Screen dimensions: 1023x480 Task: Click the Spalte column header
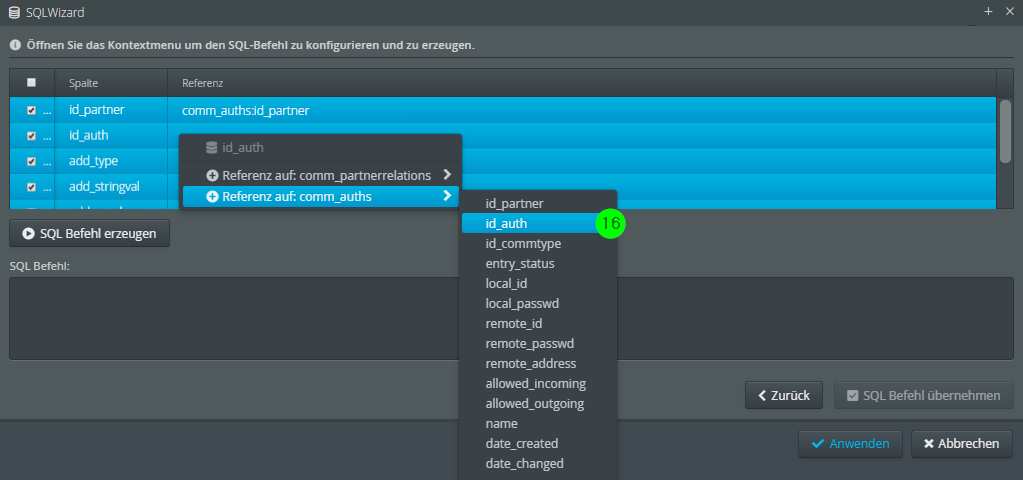click(x=111, y=83)
